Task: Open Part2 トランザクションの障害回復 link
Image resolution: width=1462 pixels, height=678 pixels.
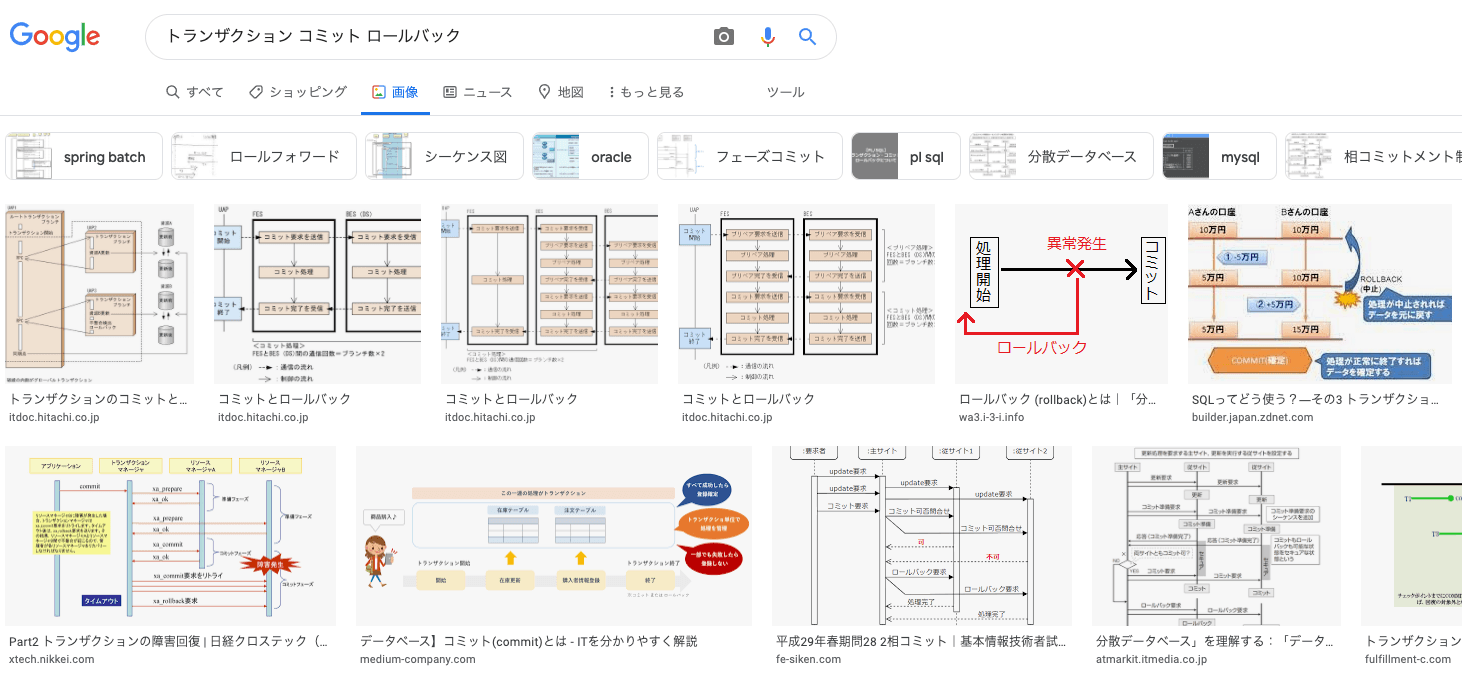Action: [x=168, y=641]
